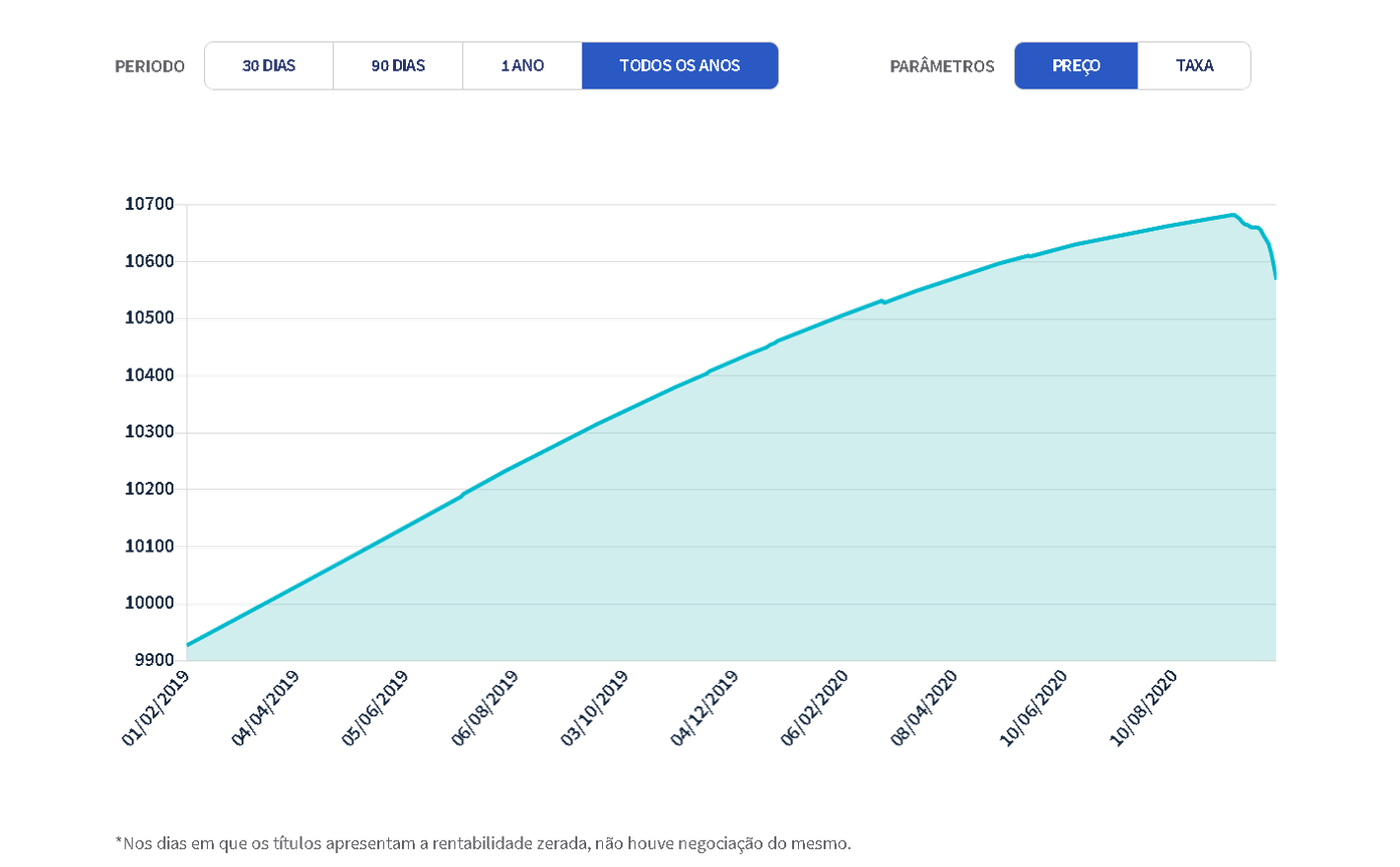Click the footnote about rentabilidade zerada
Image resolution: width=1400 pixels, height=867 pixels.
tap(483, 843)
